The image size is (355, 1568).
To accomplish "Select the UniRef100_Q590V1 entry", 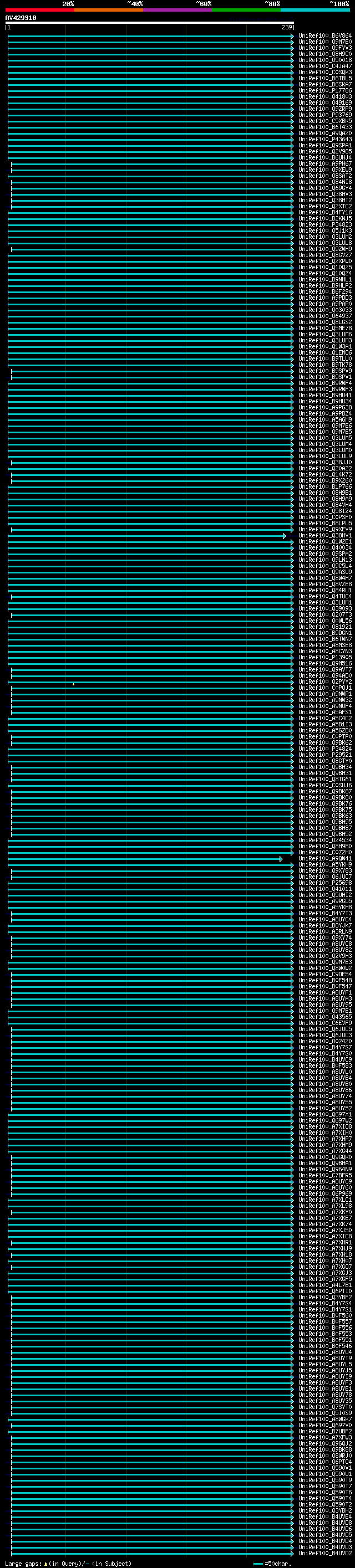I will (325, 1468).
